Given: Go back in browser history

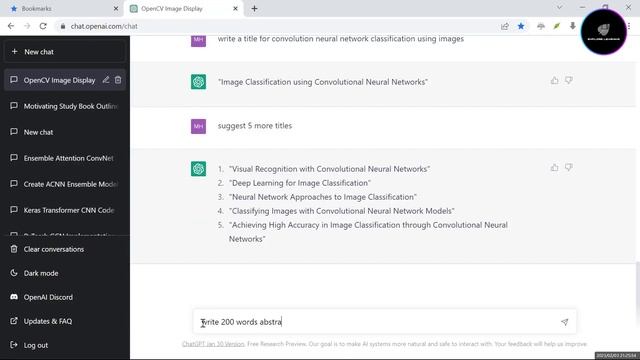Looking at the screenshot, I should [x=11, y=26].
